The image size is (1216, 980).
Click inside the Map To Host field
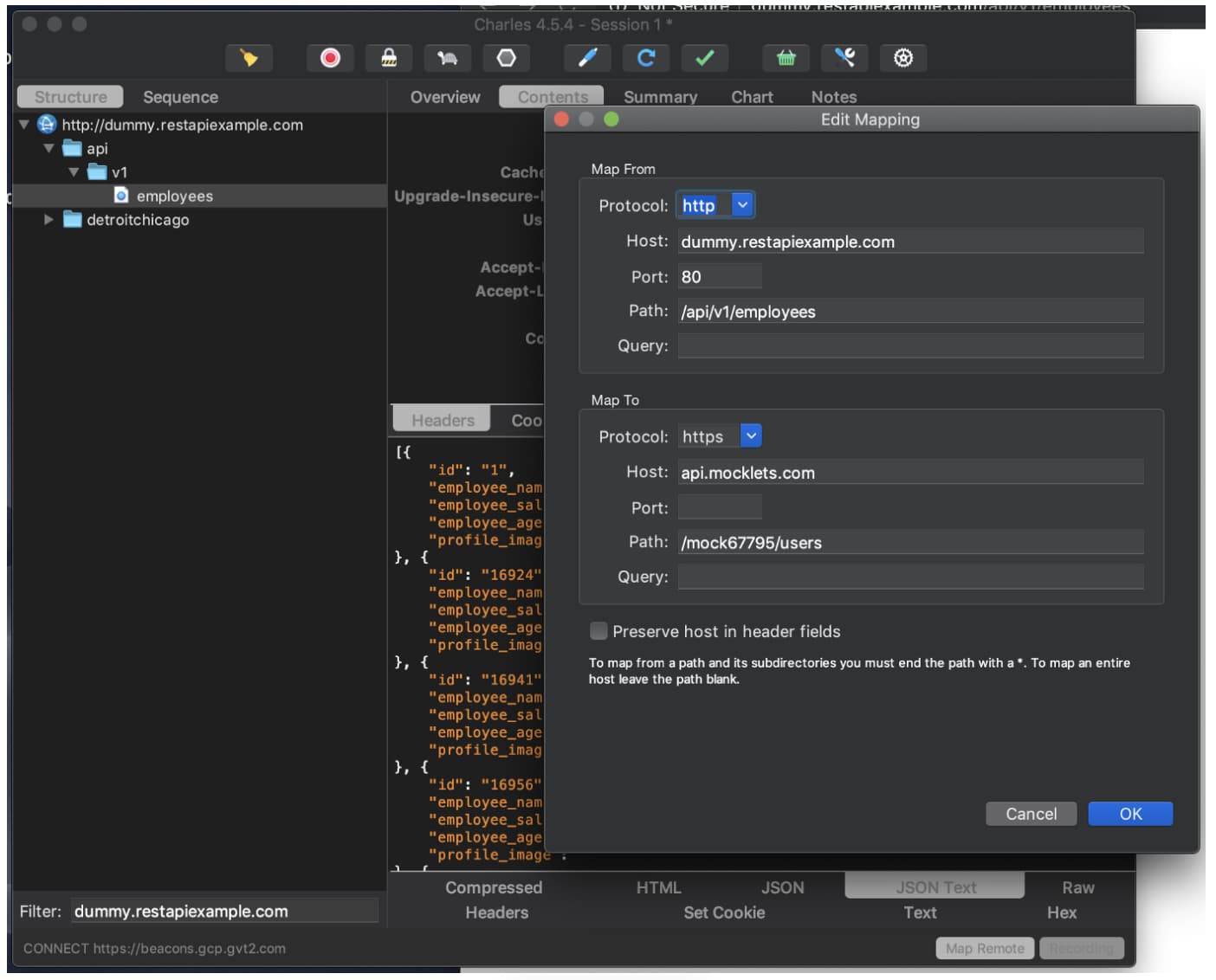point(909,472)
